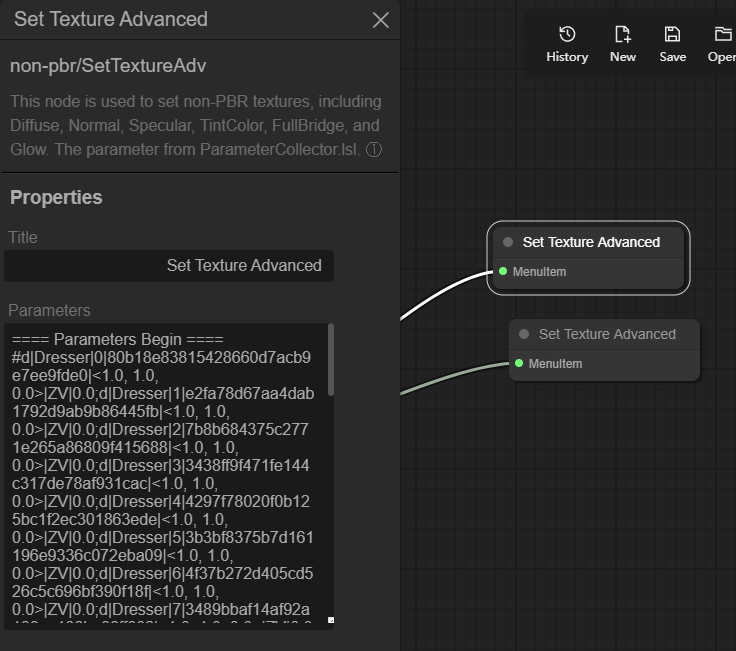
Task: Close the Set Texture Advanced panel
Action: (380, 20)
